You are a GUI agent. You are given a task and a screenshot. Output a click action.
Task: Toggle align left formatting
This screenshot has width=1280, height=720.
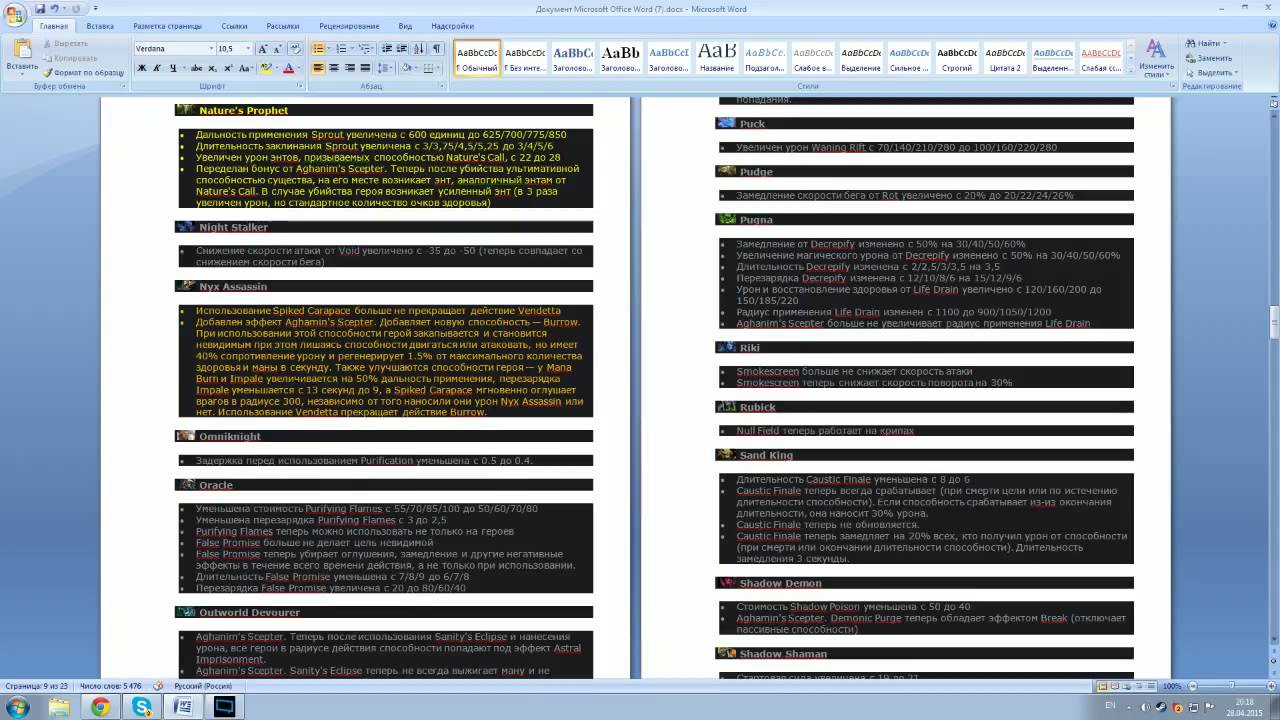tap(318, 68)
